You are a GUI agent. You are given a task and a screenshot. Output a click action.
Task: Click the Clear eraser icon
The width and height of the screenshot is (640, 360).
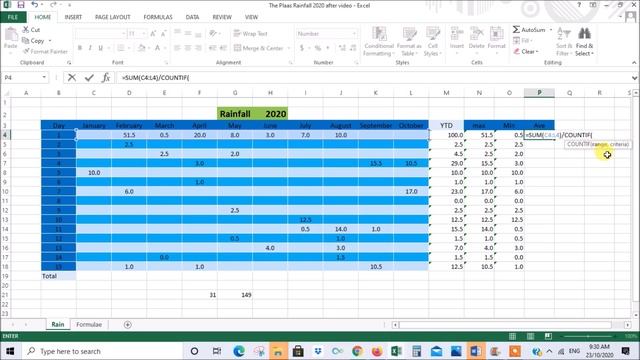point(517,51)
